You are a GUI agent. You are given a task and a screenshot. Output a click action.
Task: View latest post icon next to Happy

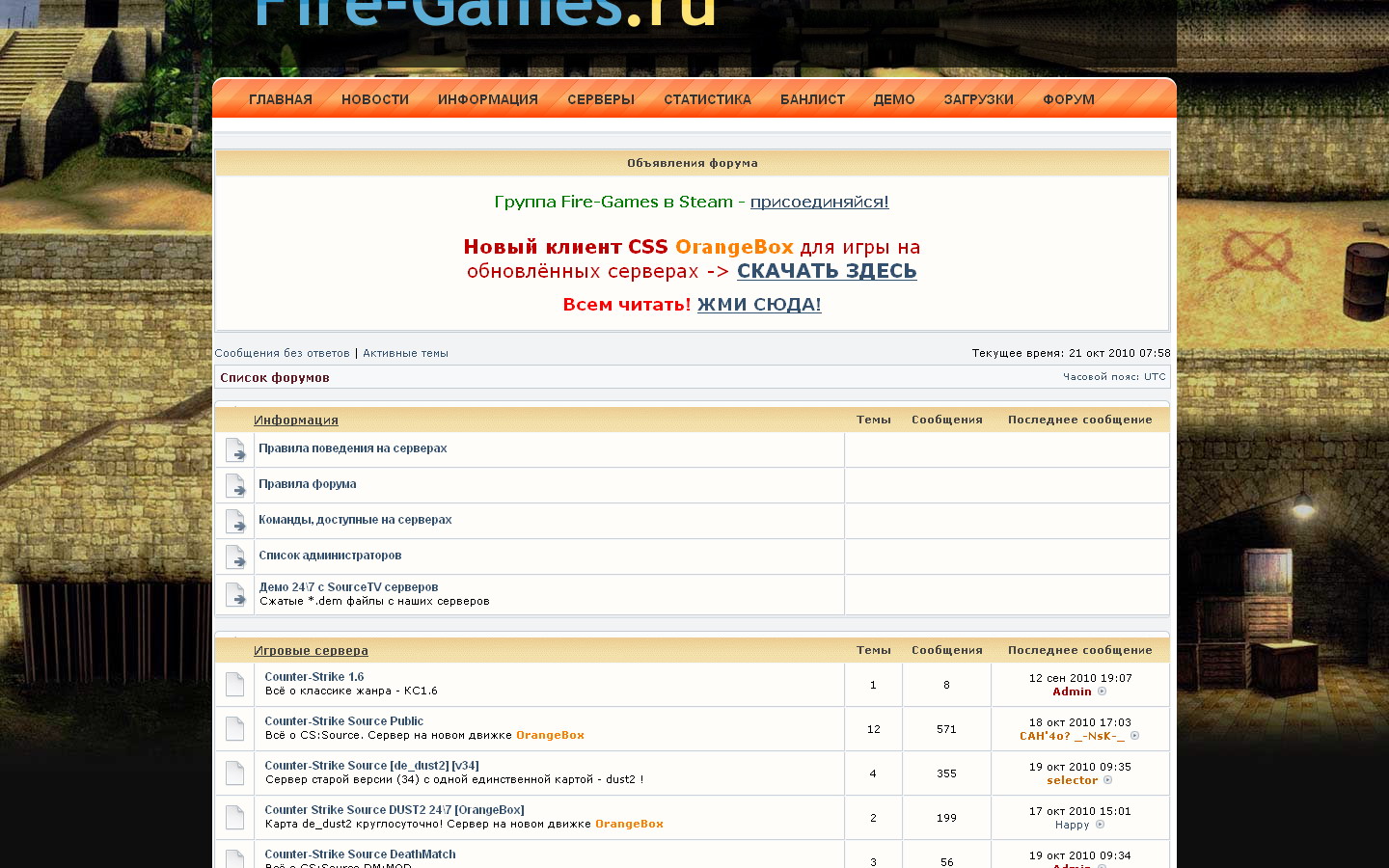(1100, 825)
